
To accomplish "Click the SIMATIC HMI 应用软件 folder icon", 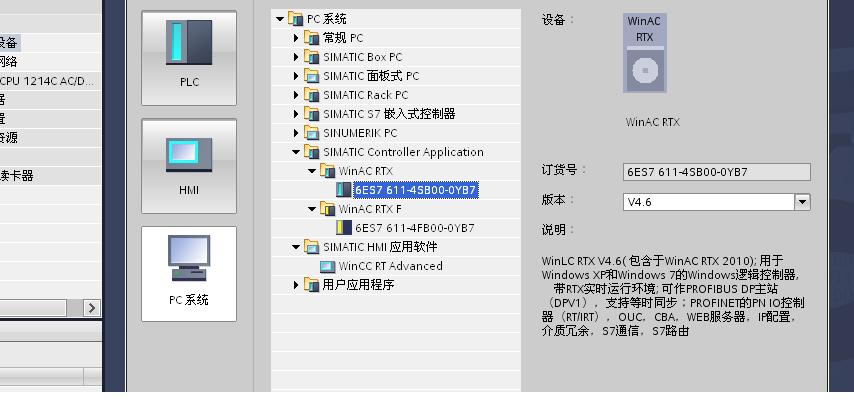I will pyautogui.click(x=312, y=247).
